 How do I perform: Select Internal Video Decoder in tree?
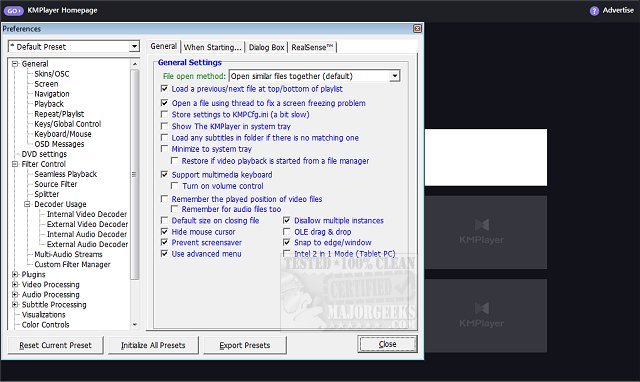click(87, 214)
